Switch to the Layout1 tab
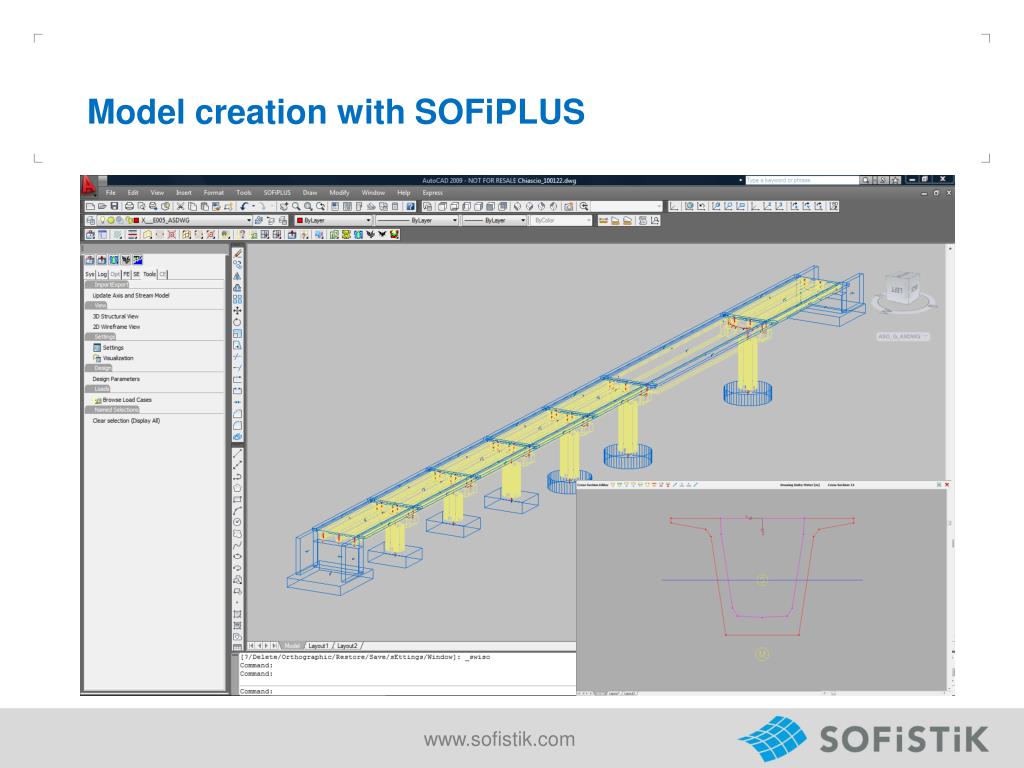Image resolution: width=1024 pixels, height=768 pixels. [x=319, y=646]
